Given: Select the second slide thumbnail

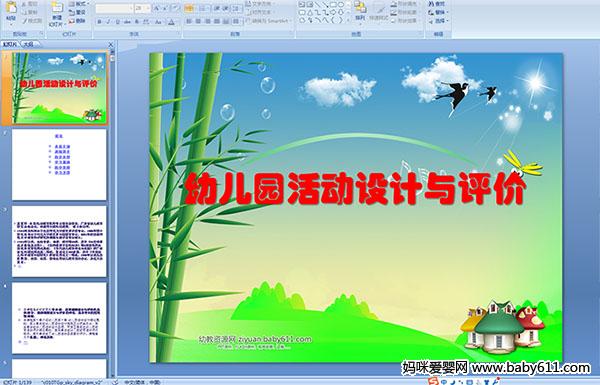Looking at the screenshot, I should 59,165.
